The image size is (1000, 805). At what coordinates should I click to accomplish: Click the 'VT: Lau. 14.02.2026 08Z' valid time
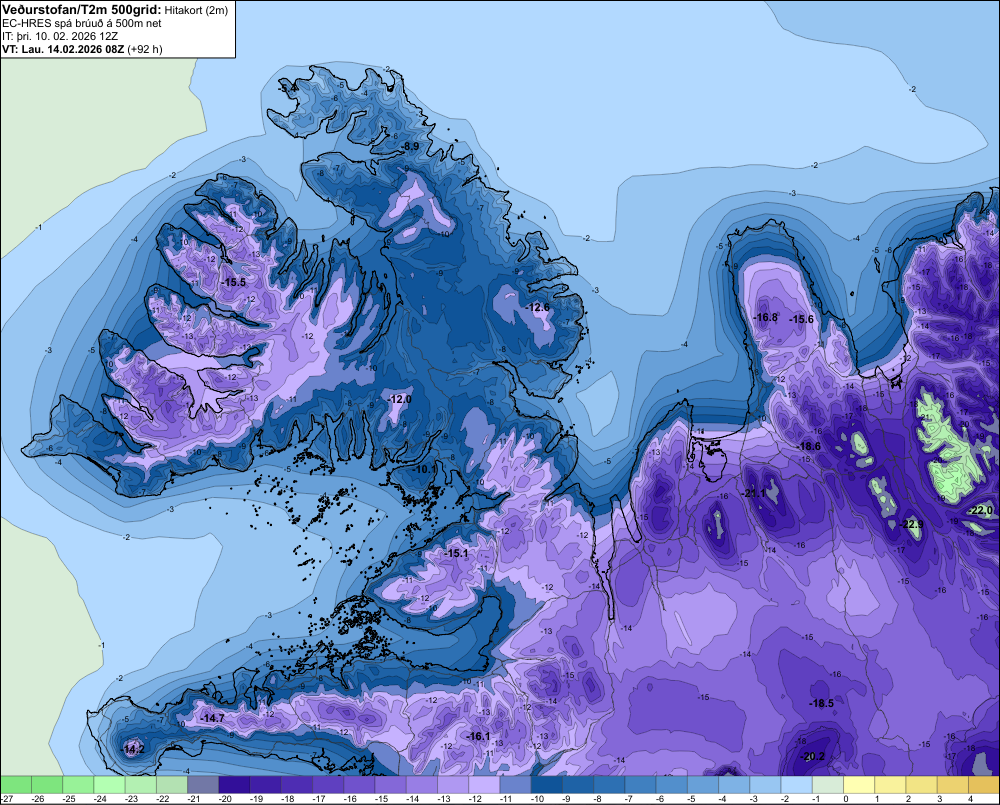[63, 49]
